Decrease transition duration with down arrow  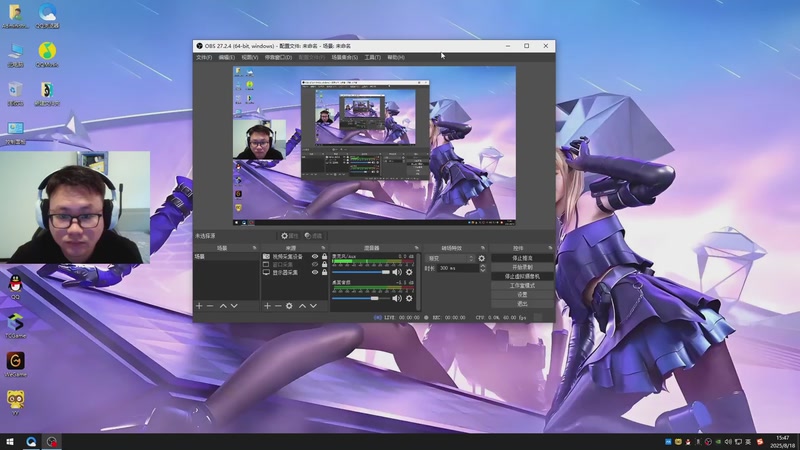[483, 270]
